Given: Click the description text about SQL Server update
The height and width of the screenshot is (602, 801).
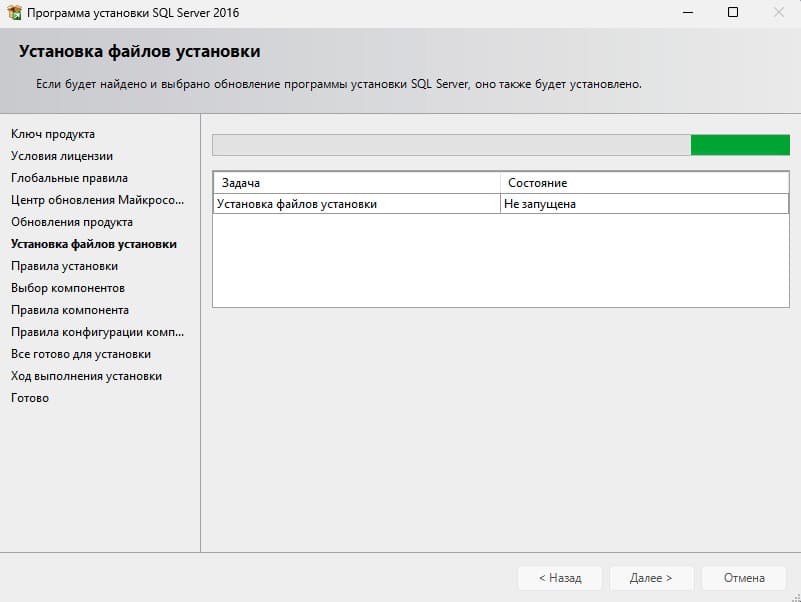Looking at the screenshot, I should [339, 84].
